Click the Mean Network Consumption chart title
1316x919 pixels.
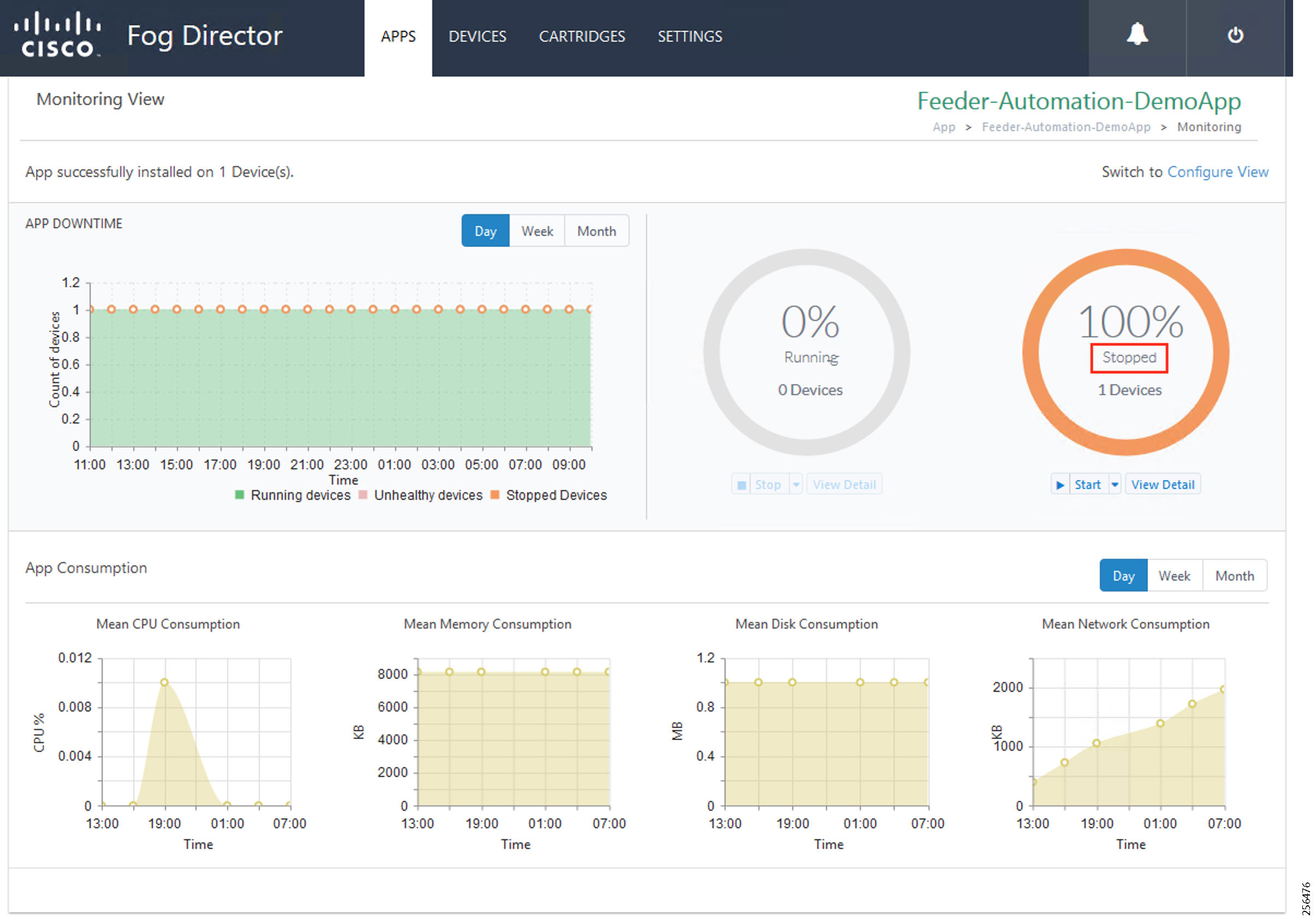(1124, 624)
